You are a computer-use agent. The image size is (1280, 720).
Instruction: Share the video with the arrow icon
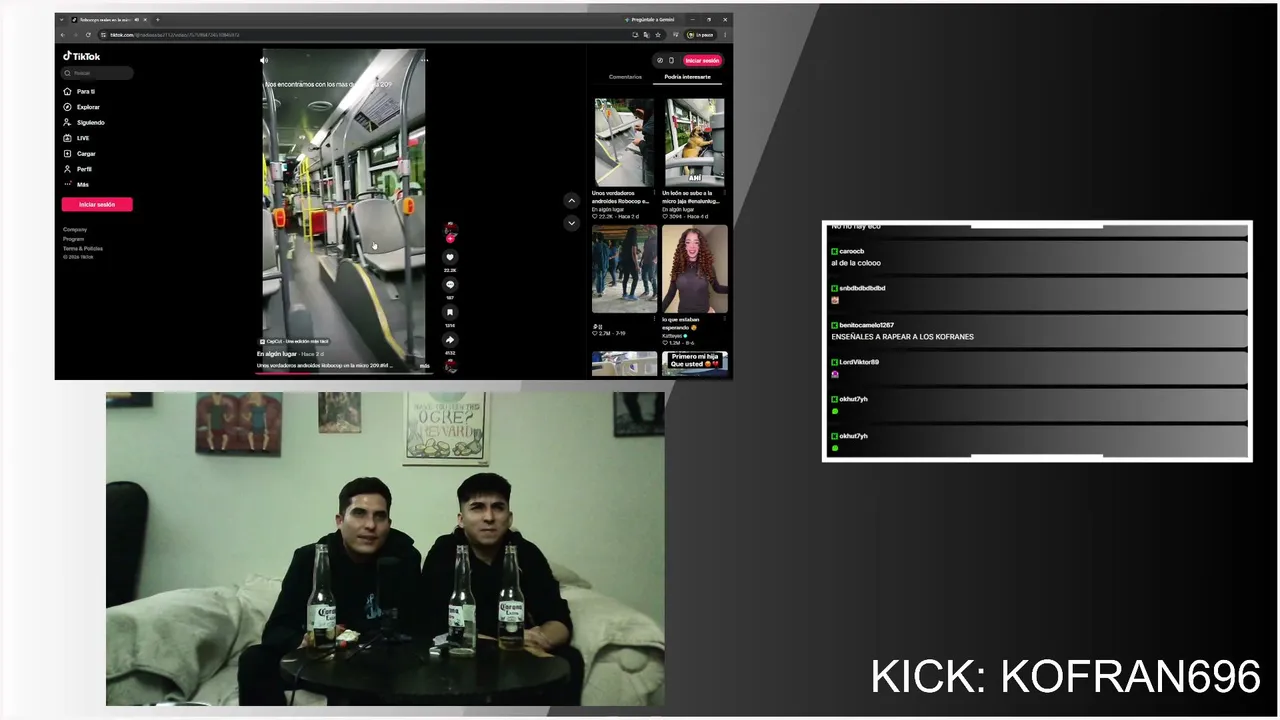click(450, 340)
